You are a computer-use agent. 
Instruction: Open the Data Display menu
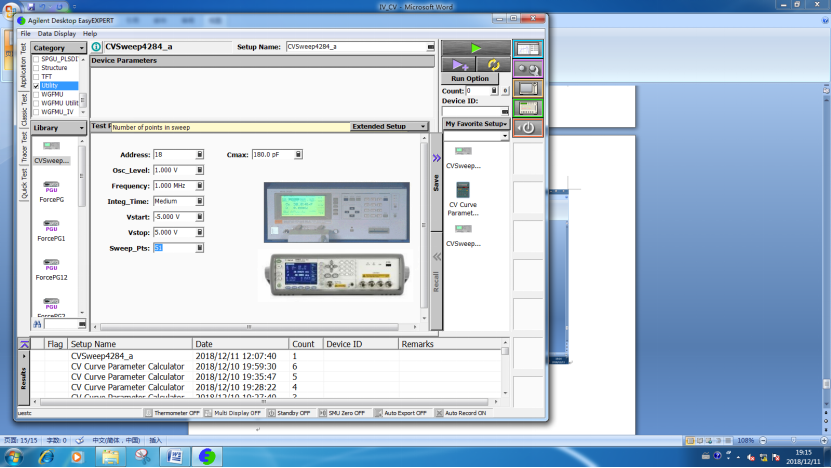(x=57, y=33)
